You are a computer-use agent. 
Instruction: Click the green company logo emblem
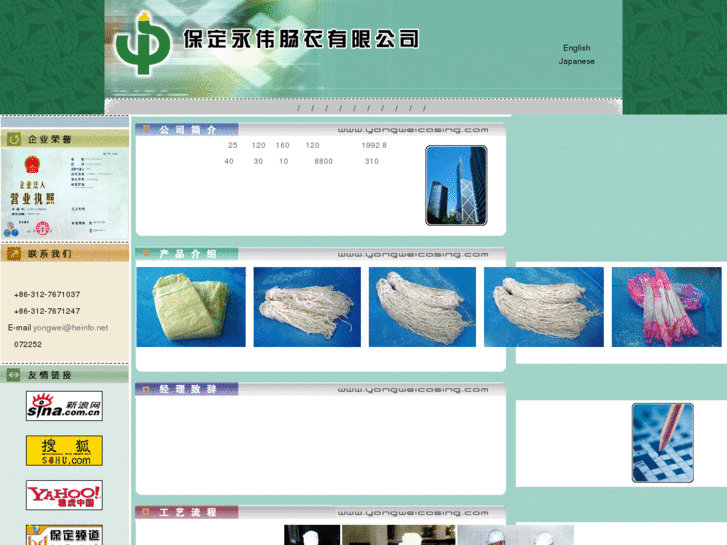143,43
